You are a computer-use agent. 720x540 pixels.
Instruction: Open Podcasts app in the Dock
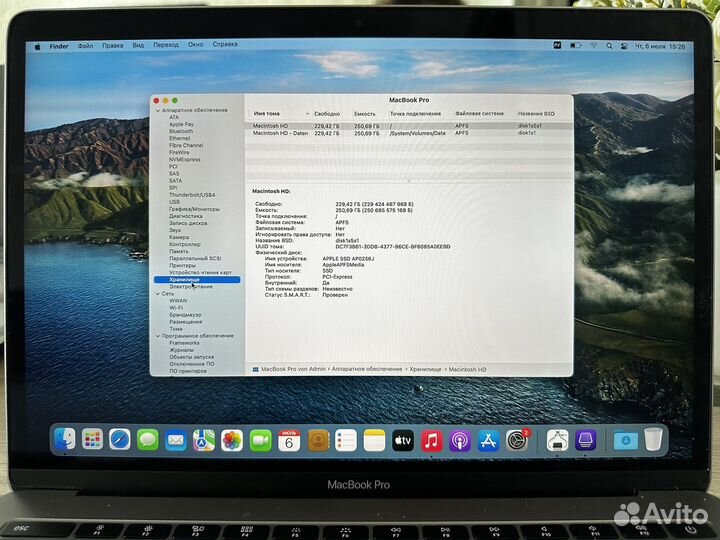point(460,441)
